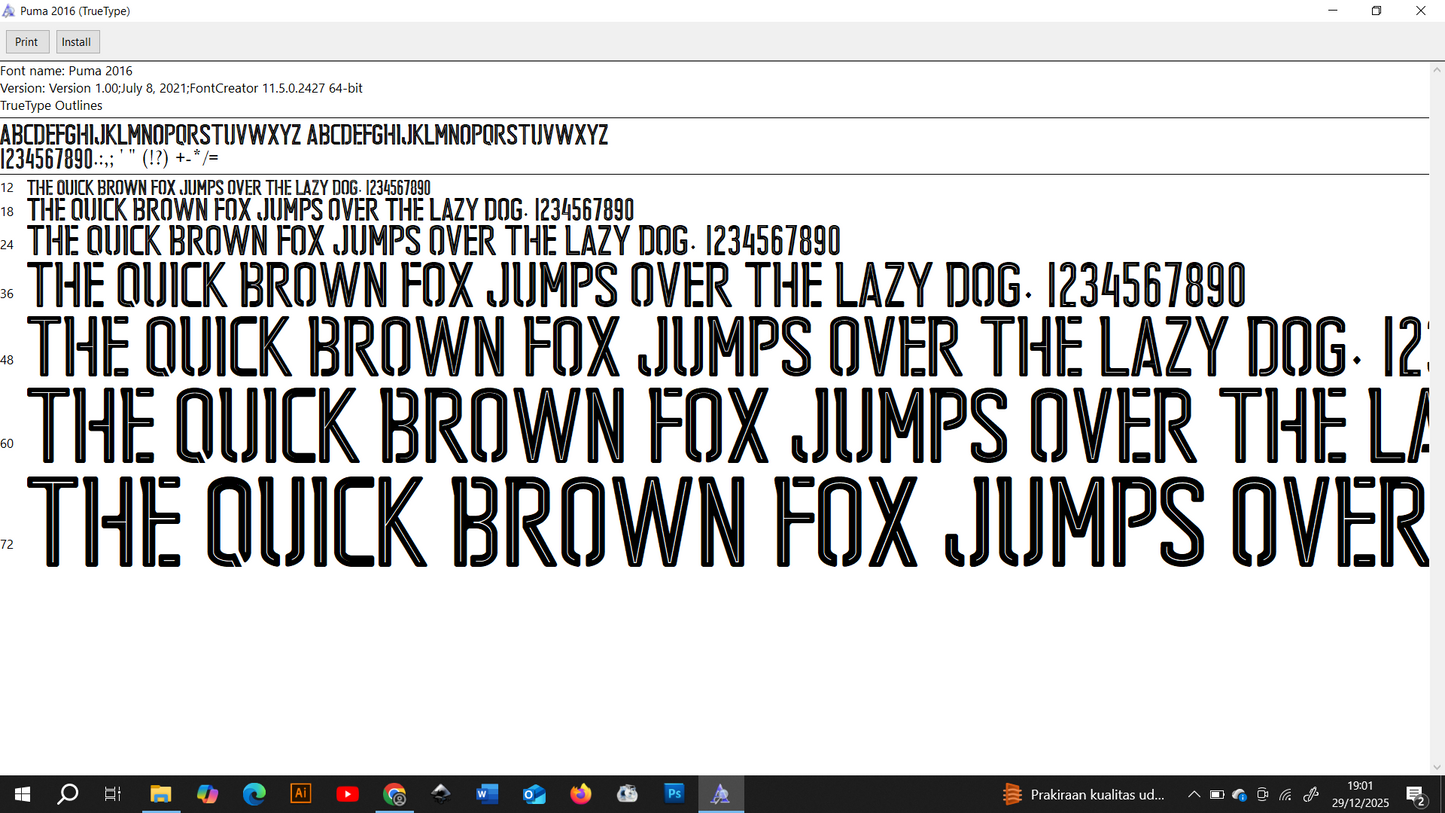
Task: Minimize the Puma 2016 font window
Action: (1332, 11)
